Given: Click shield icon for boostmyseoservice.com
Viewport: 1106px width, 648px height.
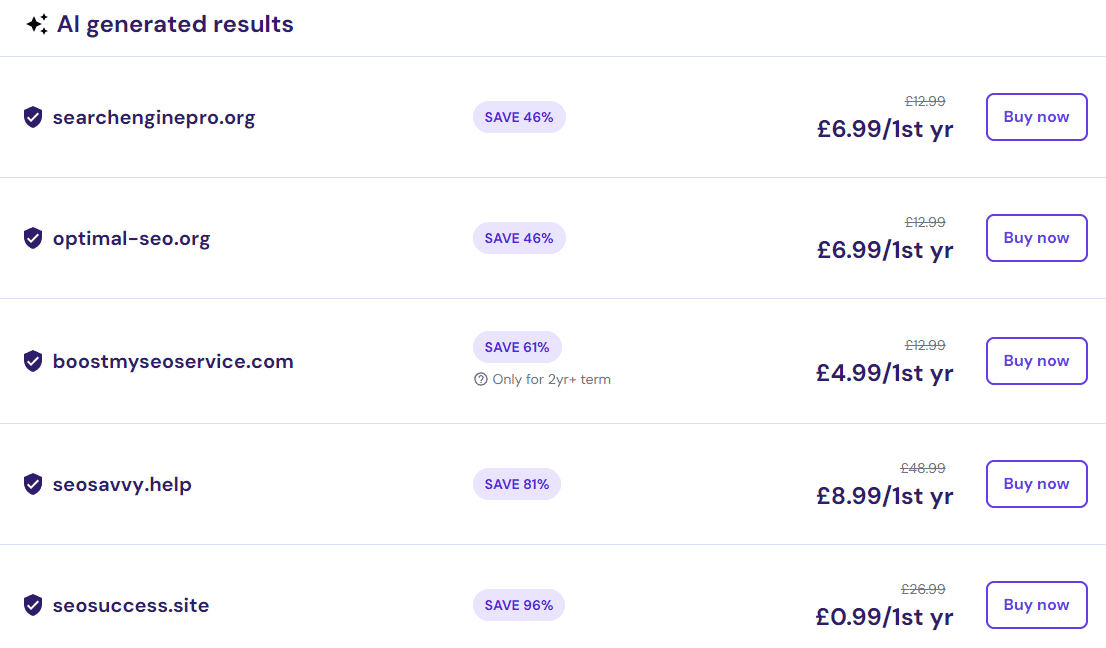Looking at the screenshot, I should 33,361.
